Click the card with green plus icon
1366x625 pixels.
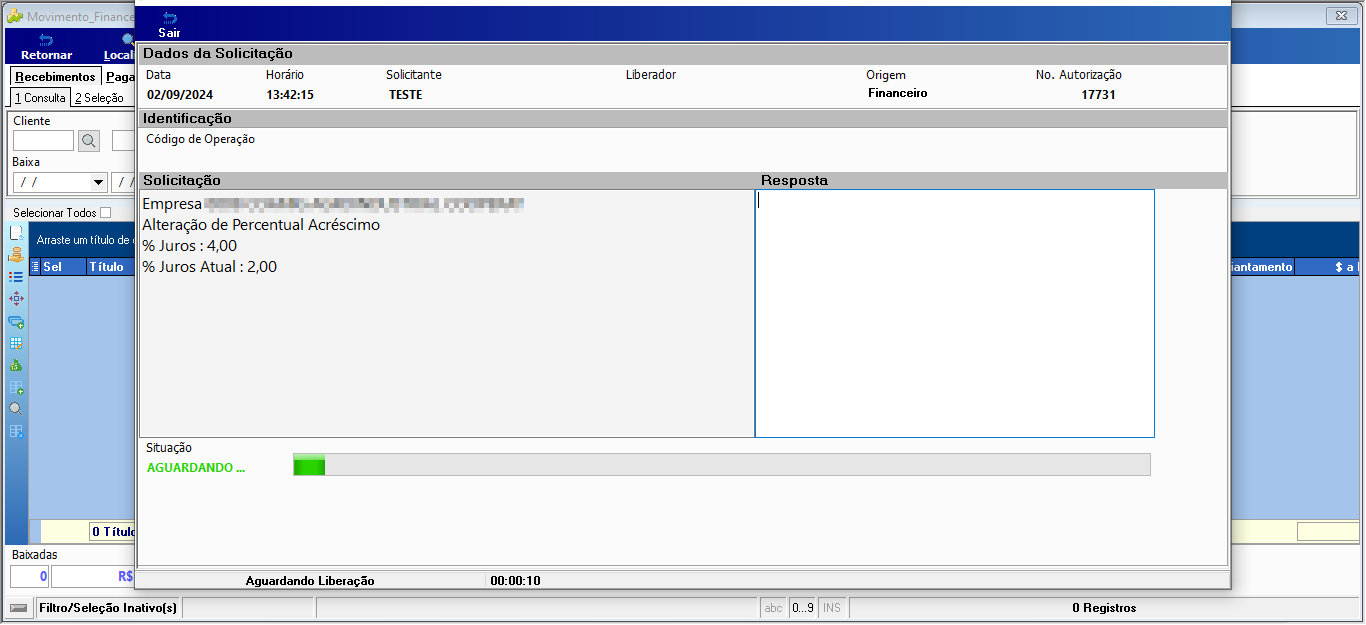[x=16, y=321]
